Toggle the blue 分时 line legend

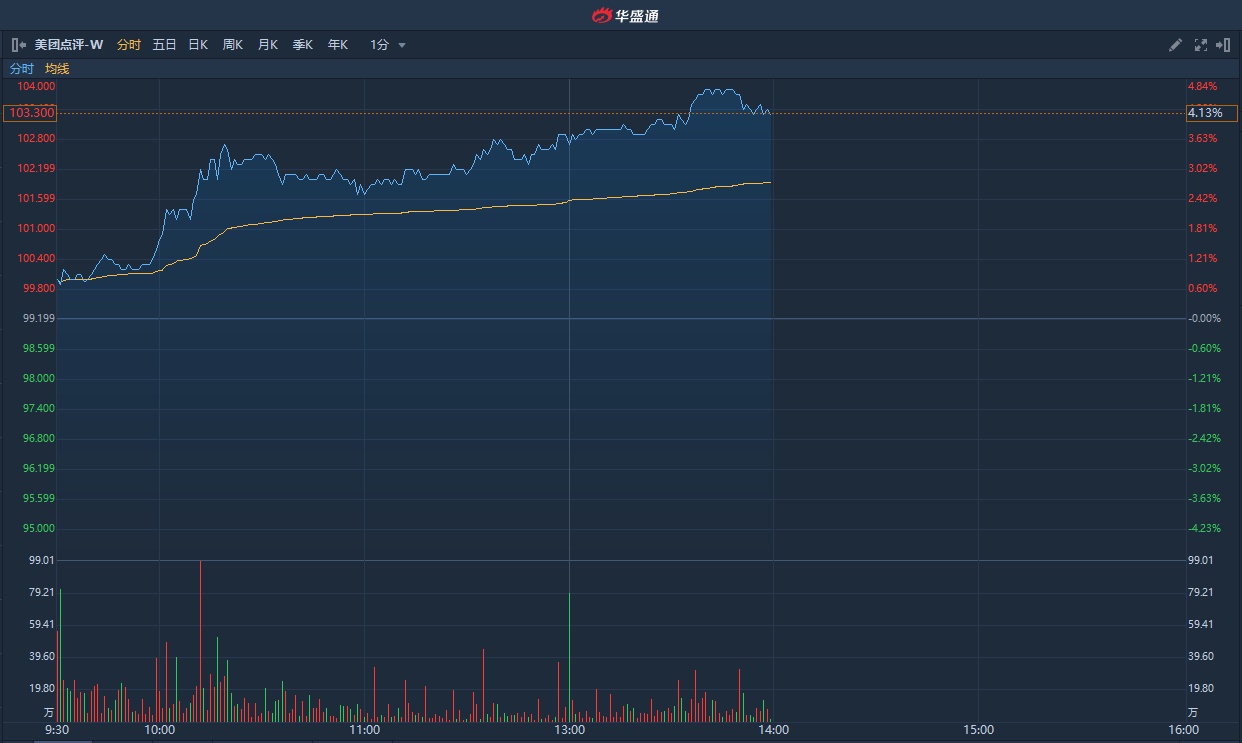(21, 69)
